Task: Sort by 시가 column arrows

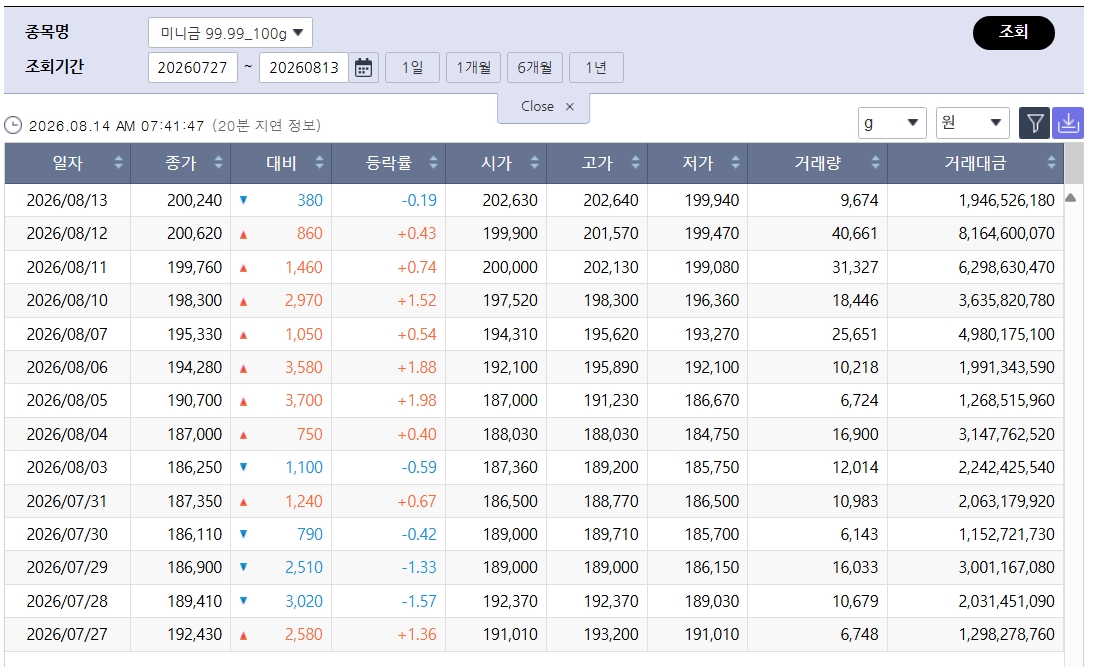Action: pyautogui.click(x=534, y=163)
